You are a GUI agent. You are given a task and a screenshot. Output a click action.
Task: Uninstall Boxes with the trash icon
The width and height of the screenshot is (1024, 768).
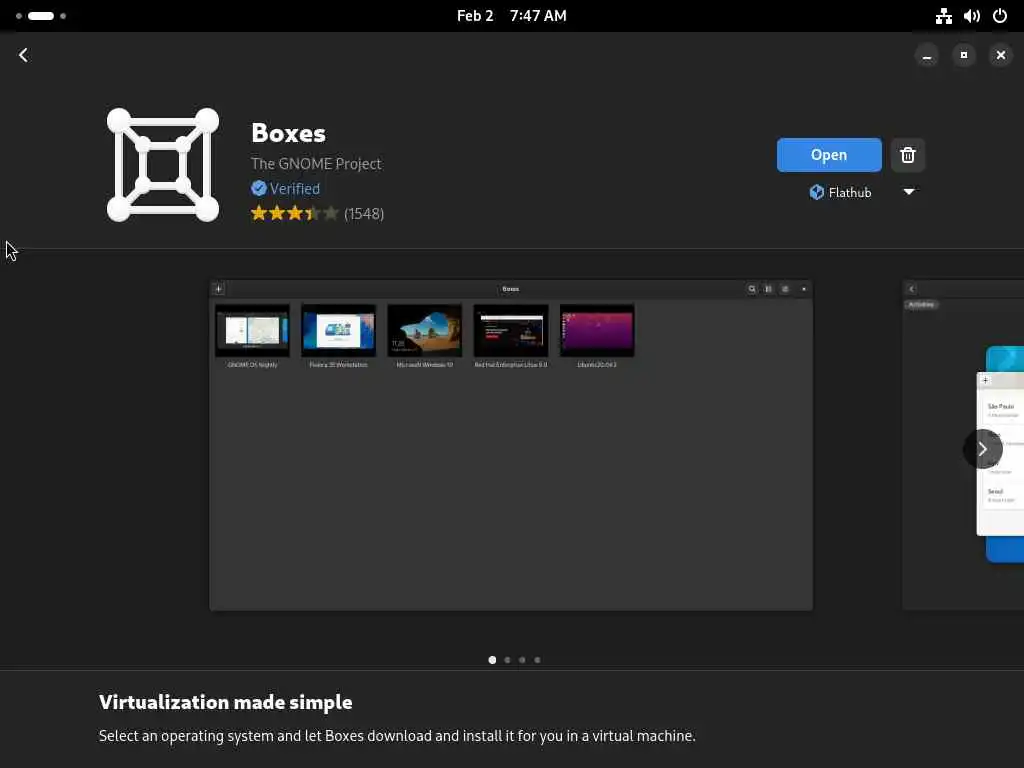tap(908, 155)
